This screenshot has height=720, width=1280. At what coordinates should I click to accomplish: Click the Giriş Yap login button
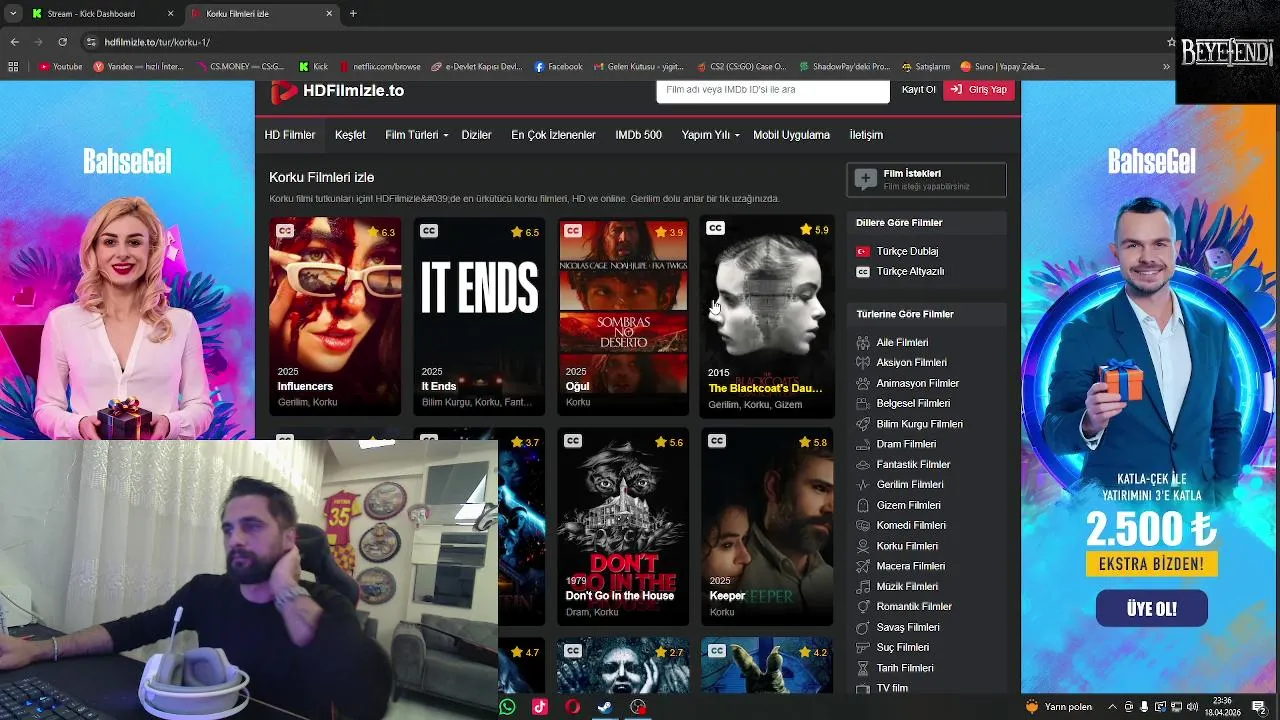click(x=979, y=90)
